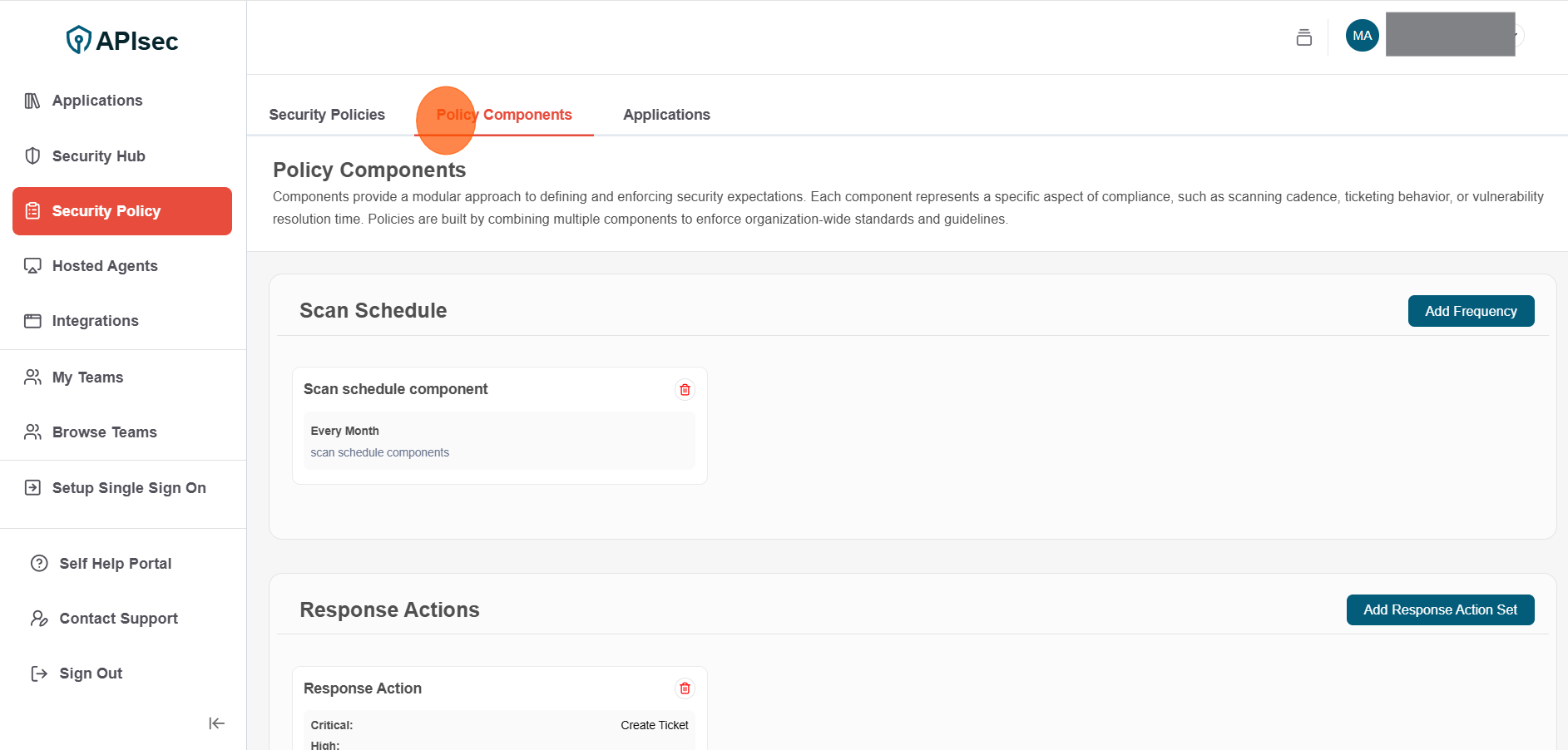Switch to the Applications tab
This screenshot has width=1568, height=750.
[666, 115]
